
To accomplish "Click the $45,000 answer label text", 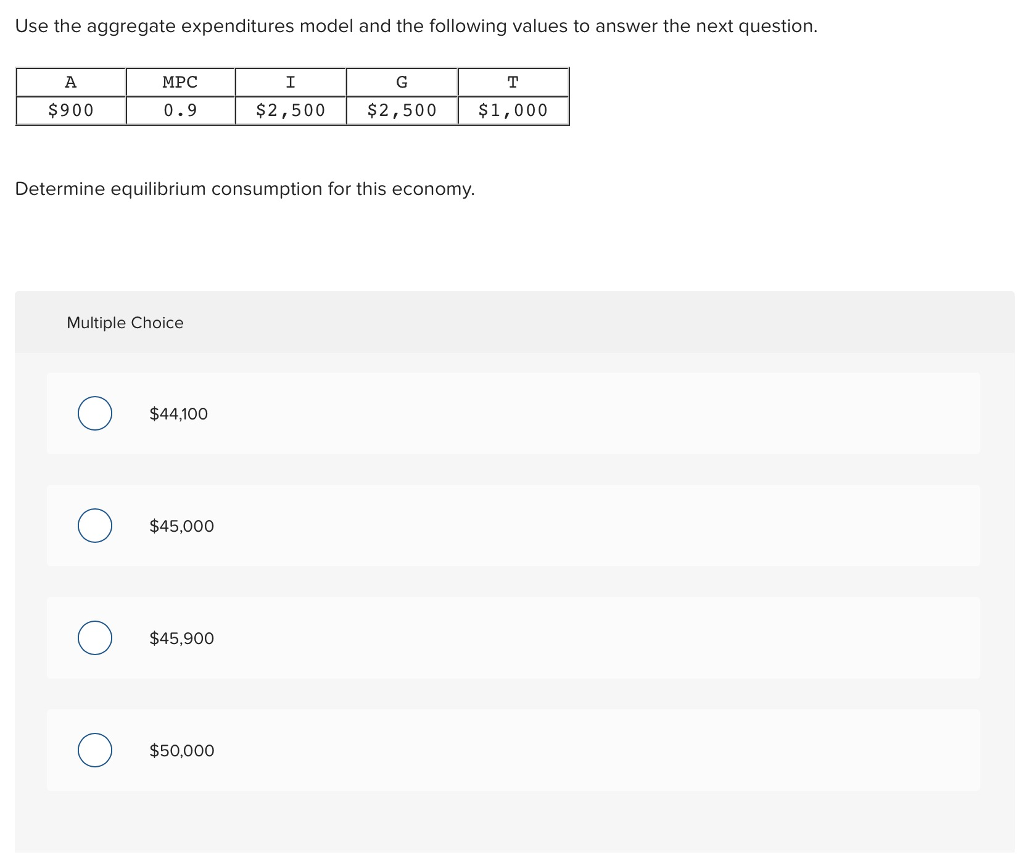I will pyautogui.click(x=181, y=525).
